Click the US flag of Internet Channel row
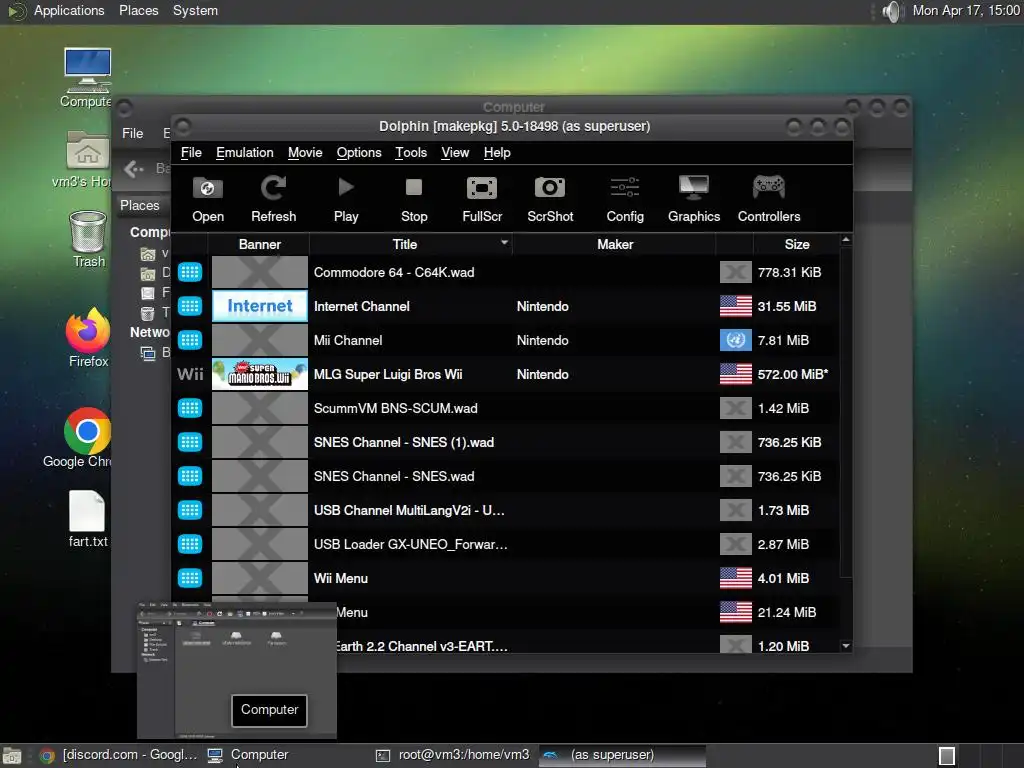1024x768 pixels. click(735, 306)
